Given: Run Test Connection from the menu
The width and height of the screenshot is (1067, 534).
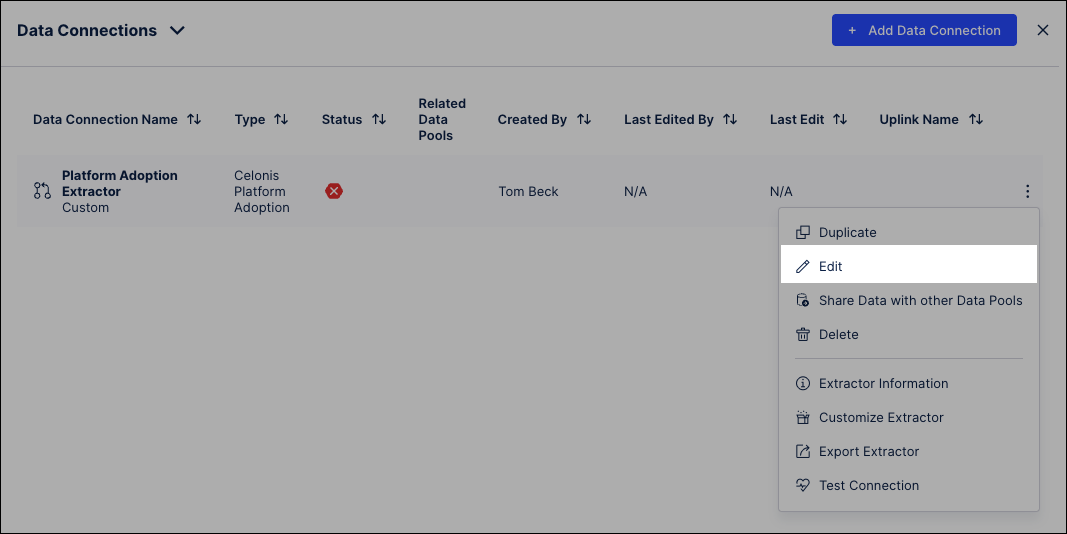Looking at the screenshot, I should pos(868,485).
